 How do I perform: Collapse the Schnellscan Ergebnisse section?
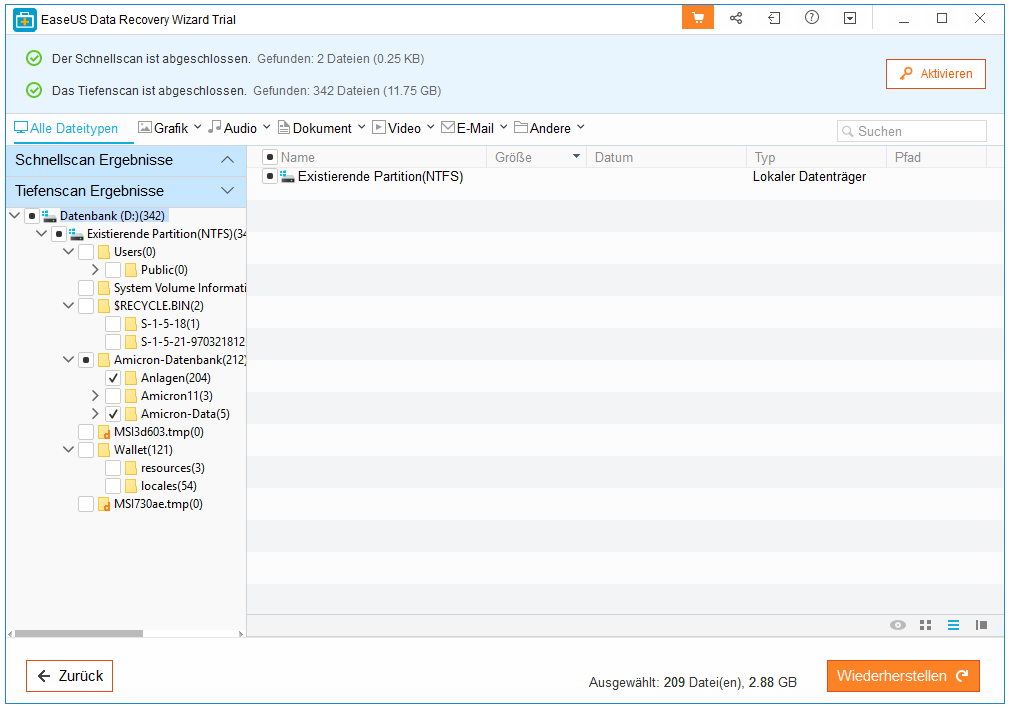(x=228, y=160)
